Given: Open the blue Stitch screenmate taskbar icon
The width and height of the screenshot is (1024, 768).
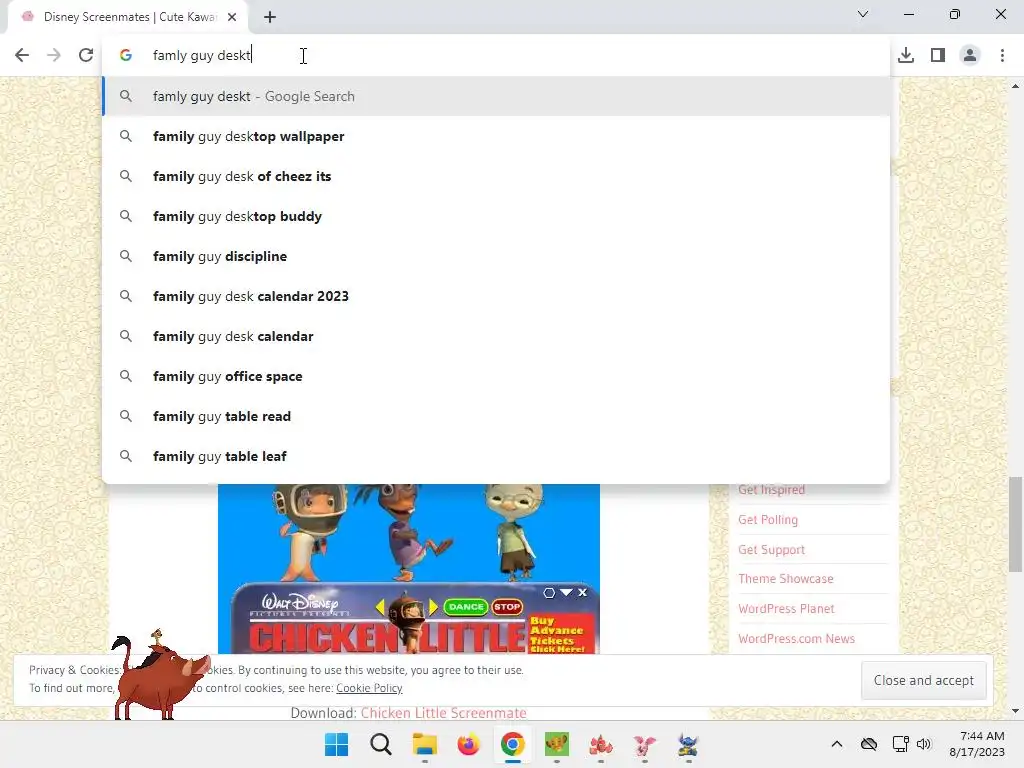Looking at the screenshot, I should pyautogui.click(x=688, y=744).
